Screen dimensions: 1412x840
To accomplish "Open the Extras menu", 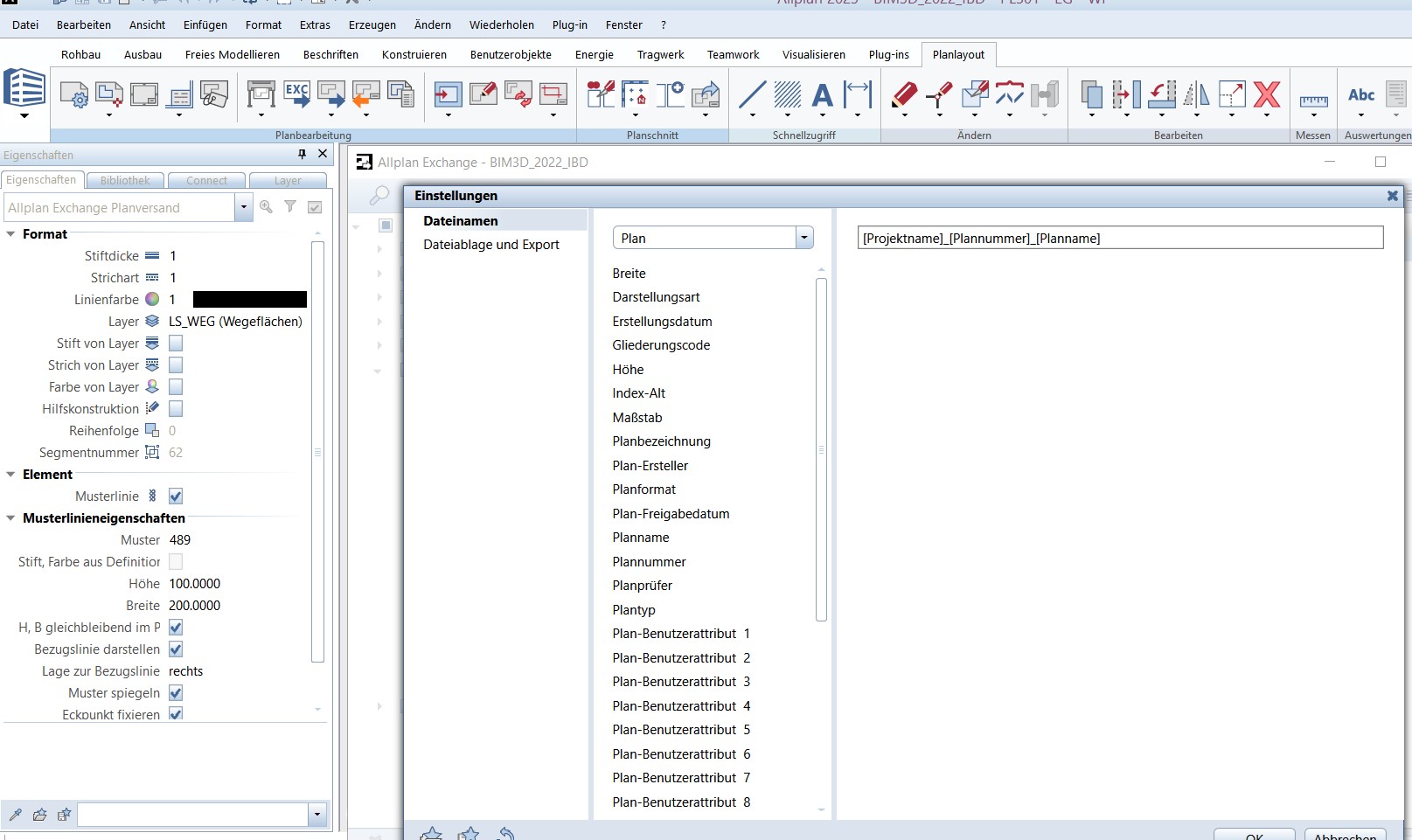I will [315, 24].
